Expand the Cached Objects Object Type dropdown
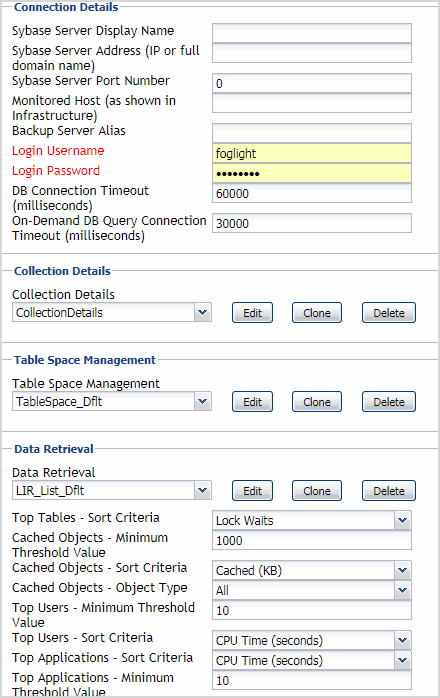Image resolution: width=440 pixels, height=698 pixels. pos(312,590)
